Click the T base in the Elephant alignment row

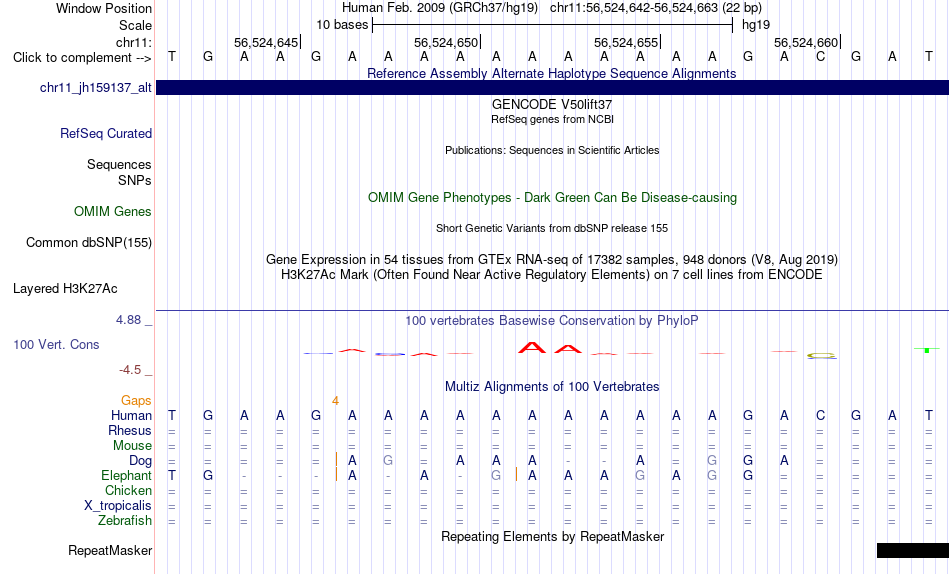(172, 476)
